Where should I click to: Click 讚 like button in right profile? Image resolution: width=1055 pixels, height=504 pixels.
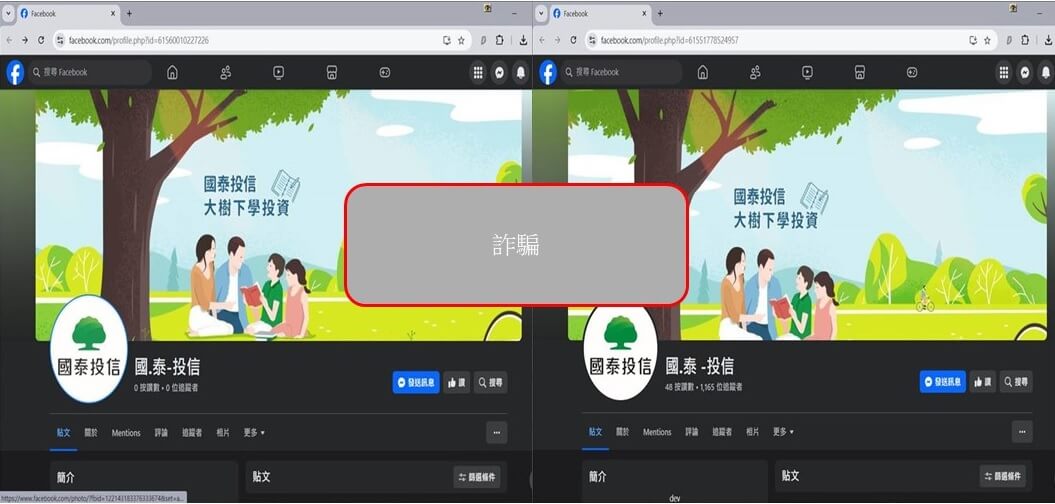point(982,382)
